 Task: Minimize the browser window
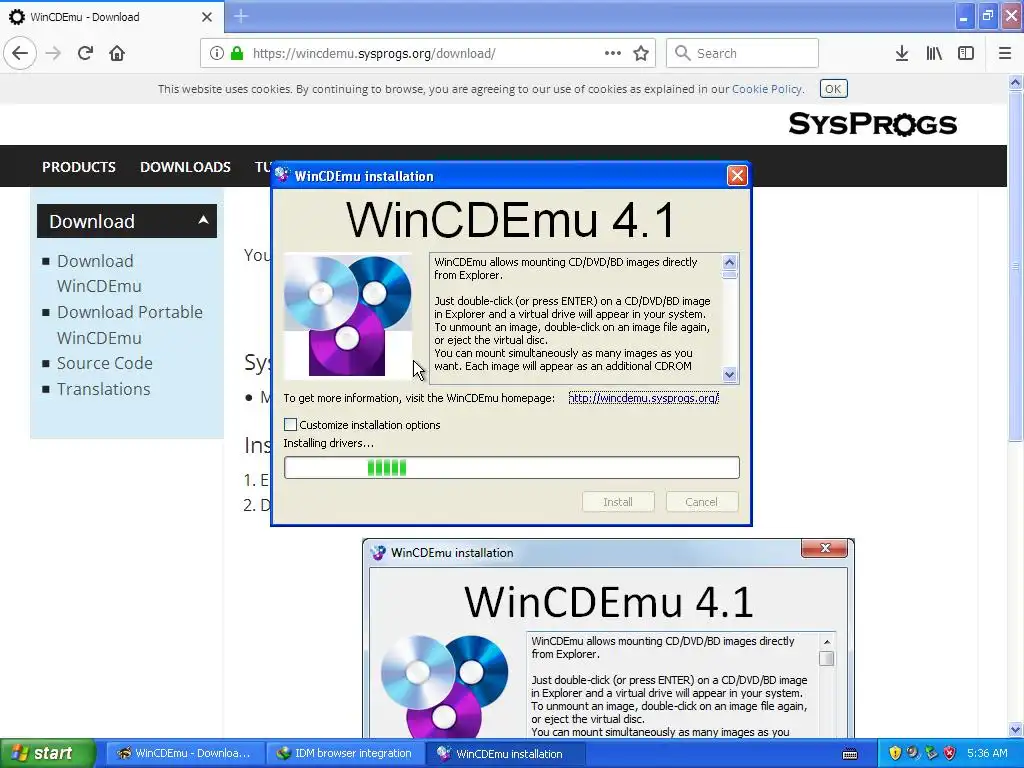click(x=963, y=16)
